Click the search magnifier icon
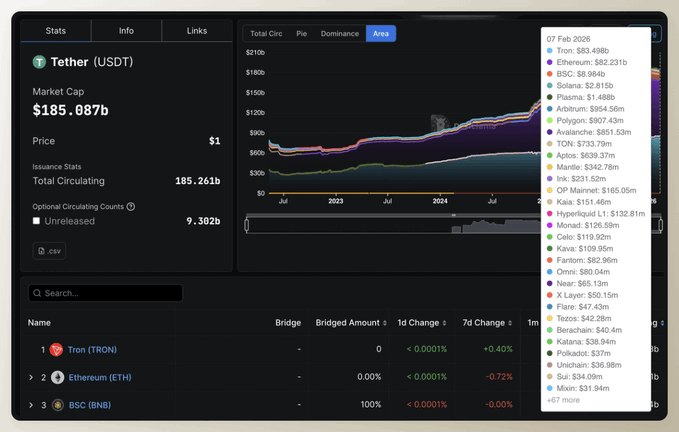 pos(37,294)
